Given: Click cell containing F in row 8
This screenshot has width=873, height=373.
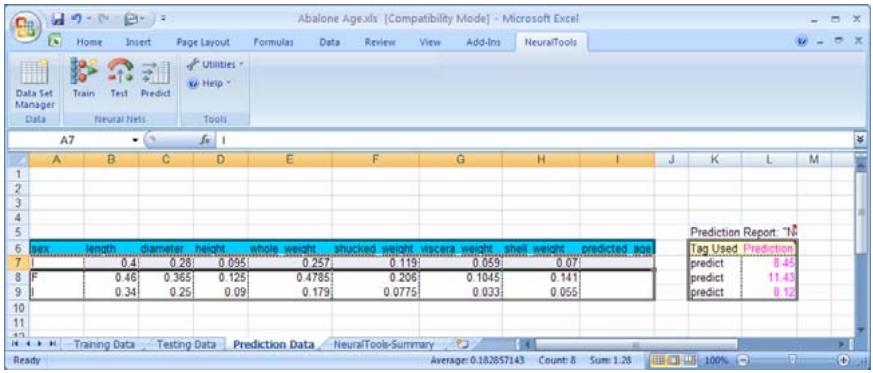Looking at the screenshot, I should tap(56, 277).
